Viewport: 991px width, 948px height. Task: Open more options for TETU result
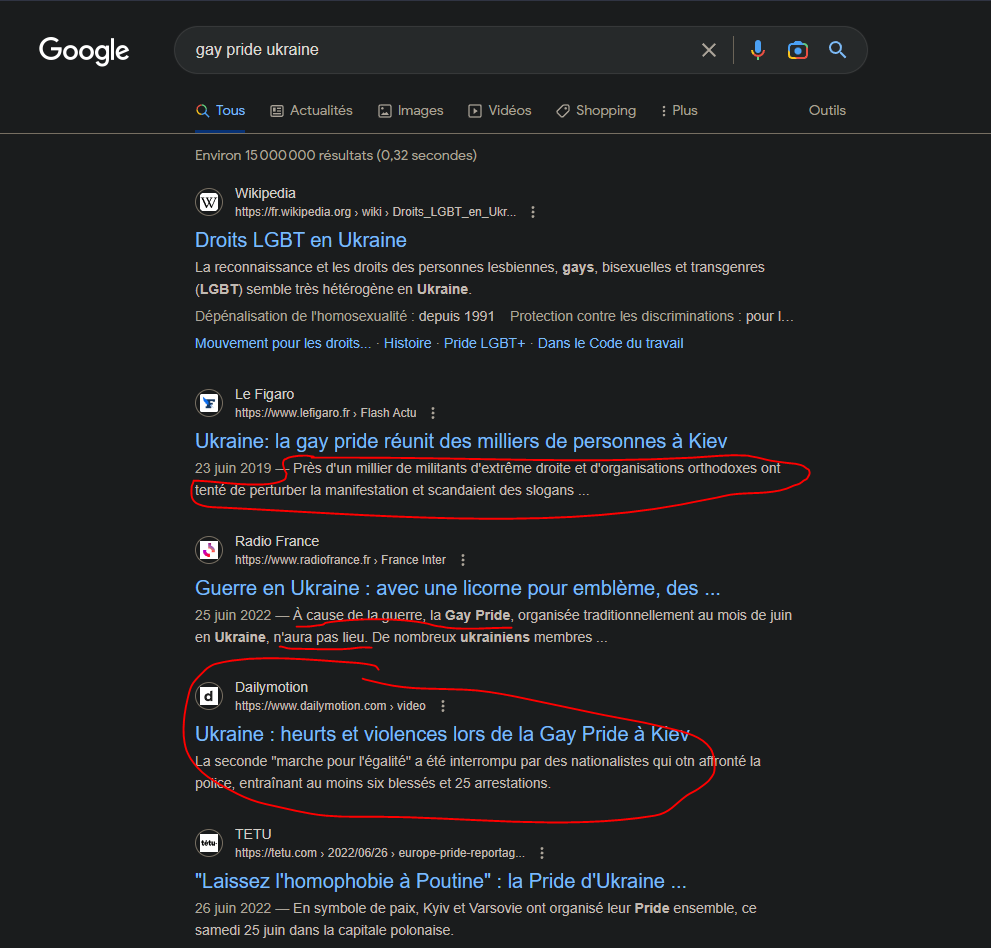click(542, 853)
